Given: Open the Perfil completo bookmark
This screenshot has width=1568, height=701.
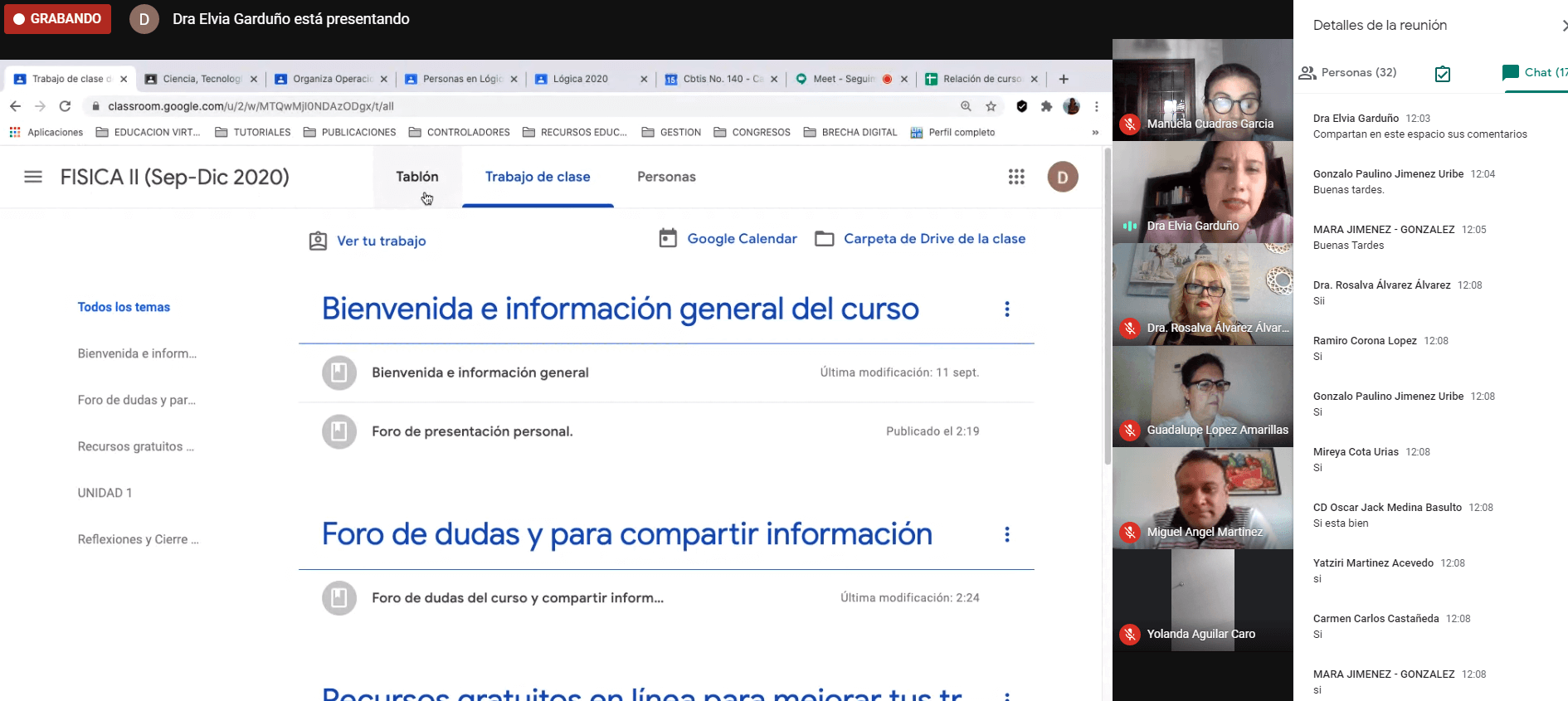Looking at the screenshot, I should click(952, 132).
